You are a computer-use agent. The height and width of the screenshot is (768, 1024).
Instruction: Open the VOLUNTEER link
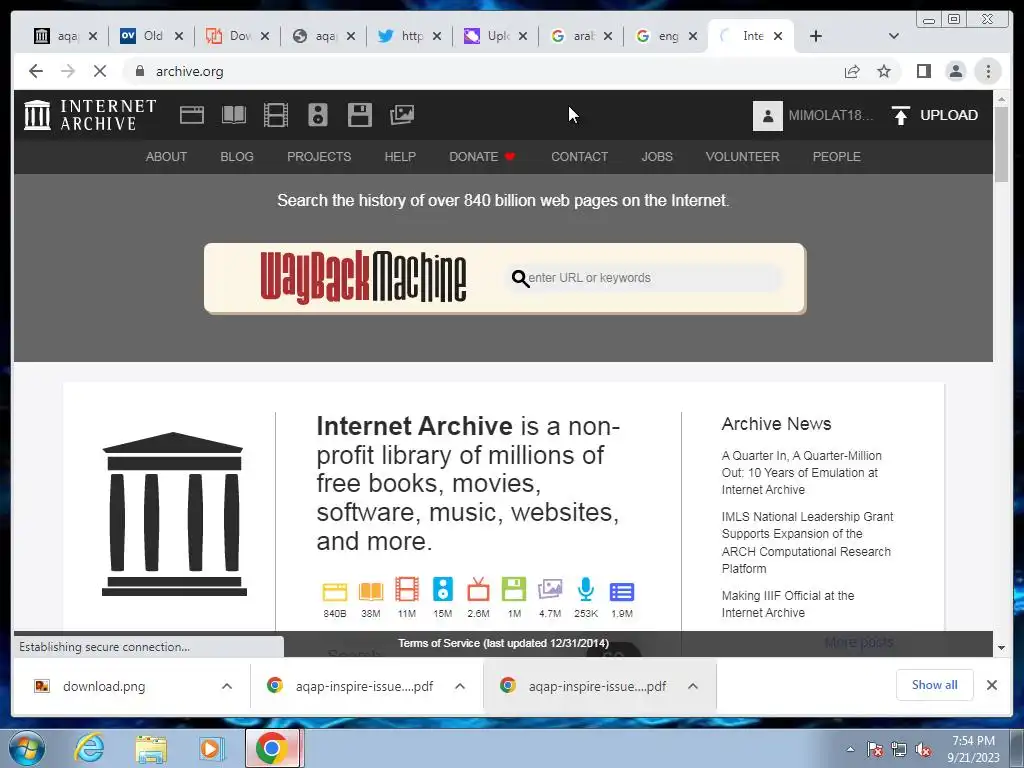tap(743, 157)
